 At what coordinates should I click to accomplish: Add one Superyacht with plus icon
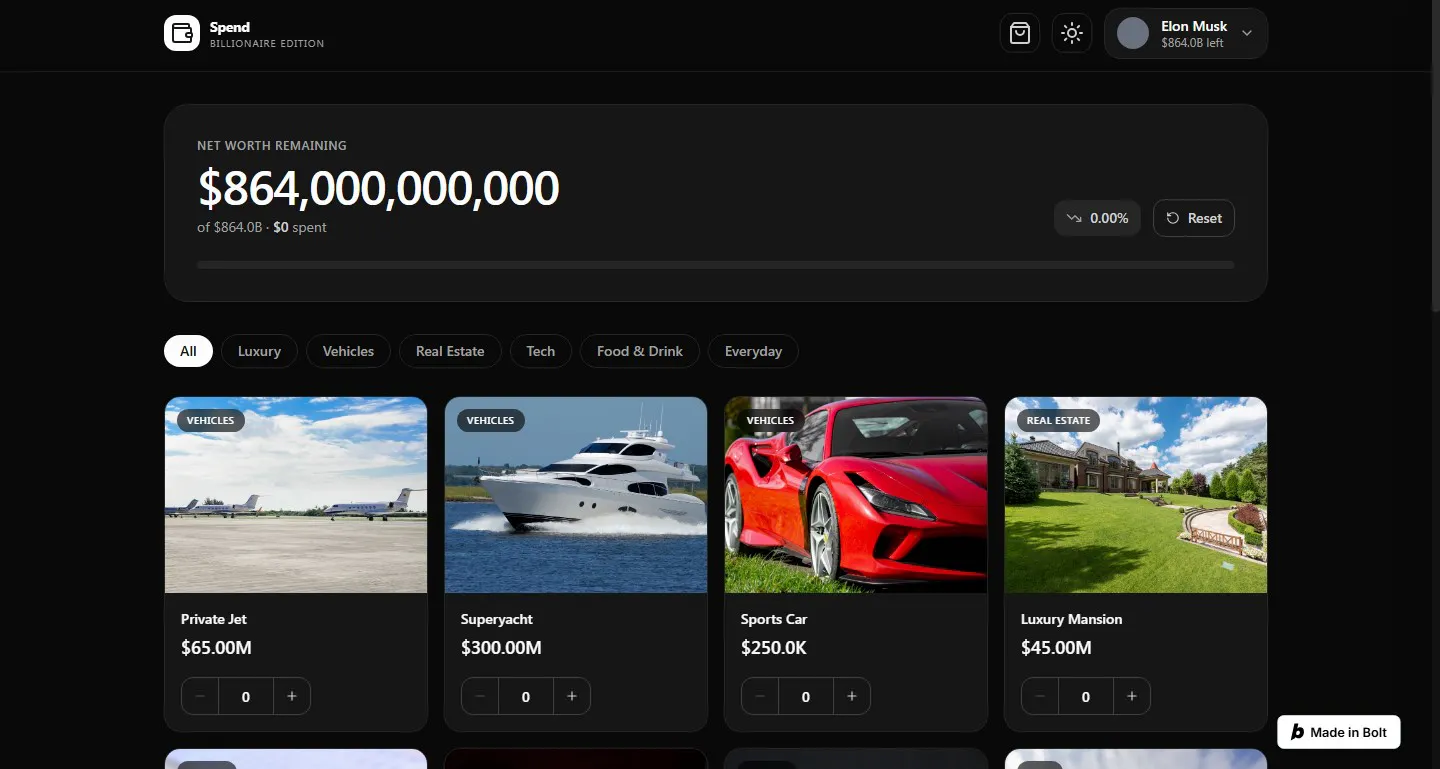[572, 696]
